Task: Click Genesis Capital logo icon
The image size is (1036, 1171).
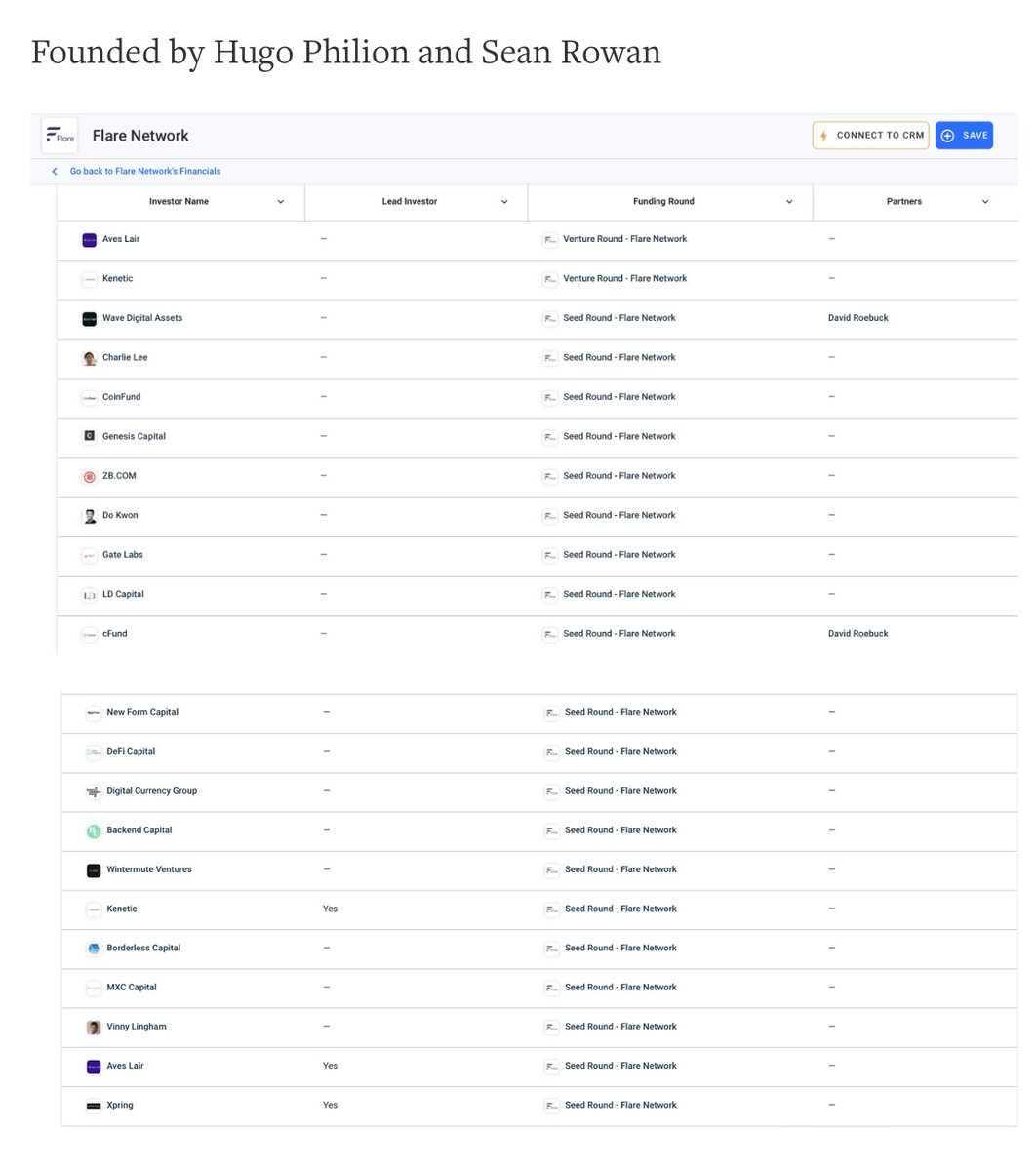Action: click(90, 437)
